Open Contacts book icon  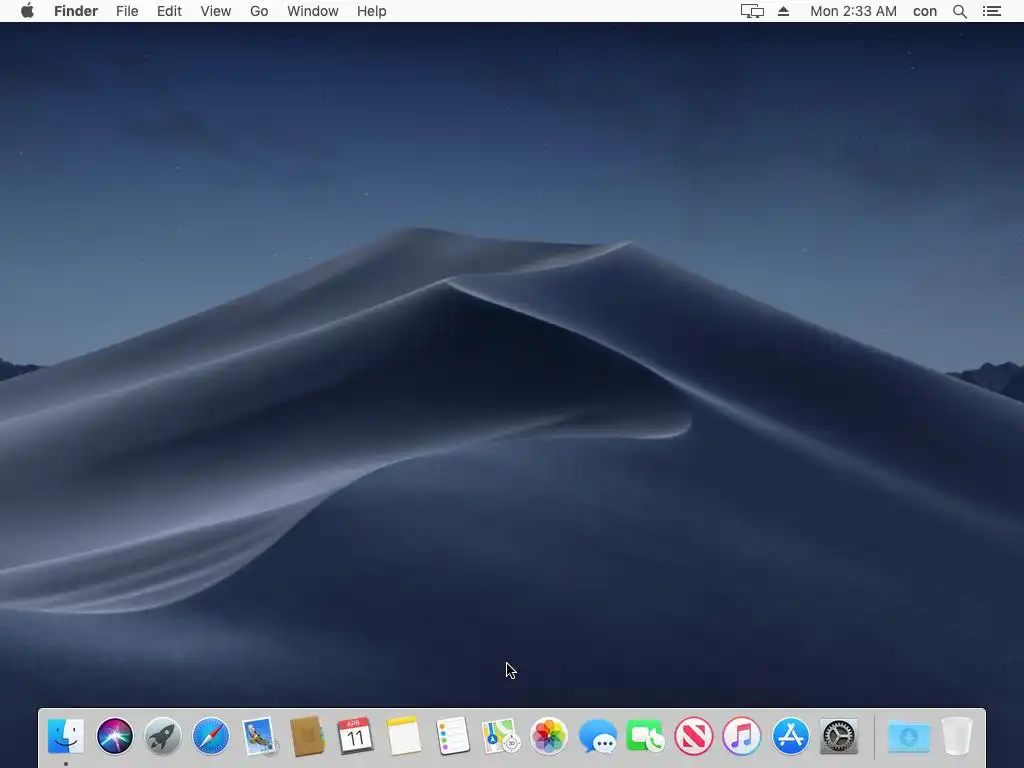pos(307,736)
